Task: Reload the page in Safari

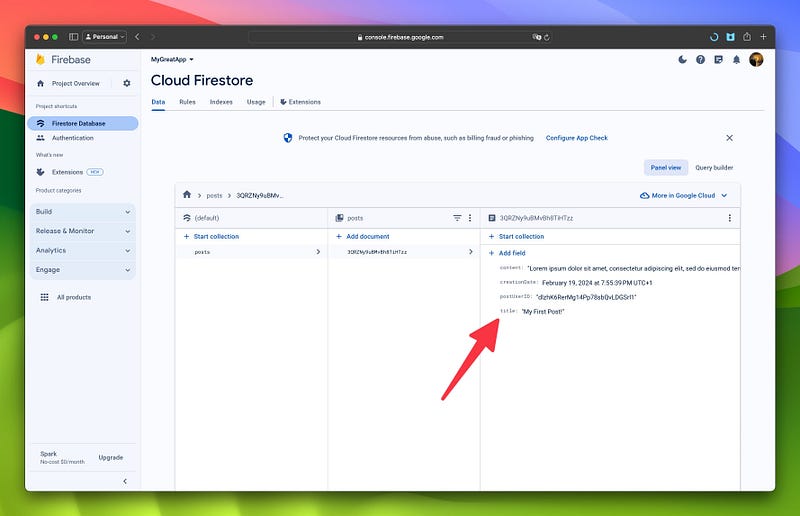Action: tap(547, 37)
